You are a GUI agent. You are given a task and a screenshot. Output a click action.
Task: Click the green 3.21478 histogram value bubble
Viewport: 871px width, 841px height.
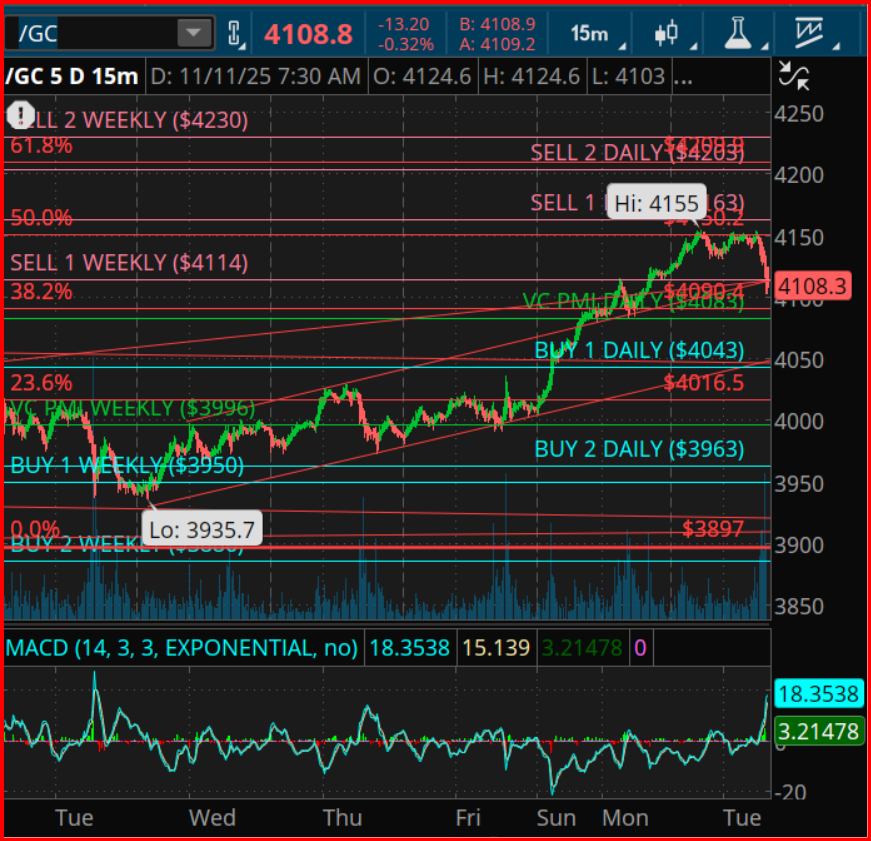819,731
